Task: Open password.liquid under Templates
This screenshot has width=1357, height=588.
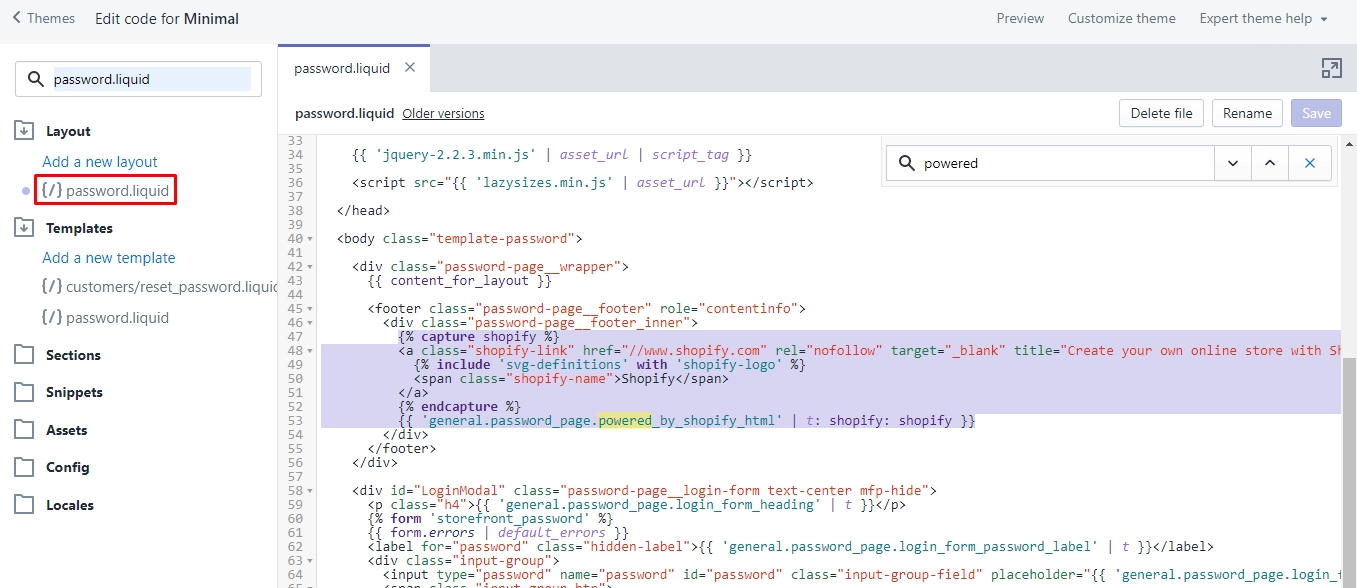Action: point(105,318)
